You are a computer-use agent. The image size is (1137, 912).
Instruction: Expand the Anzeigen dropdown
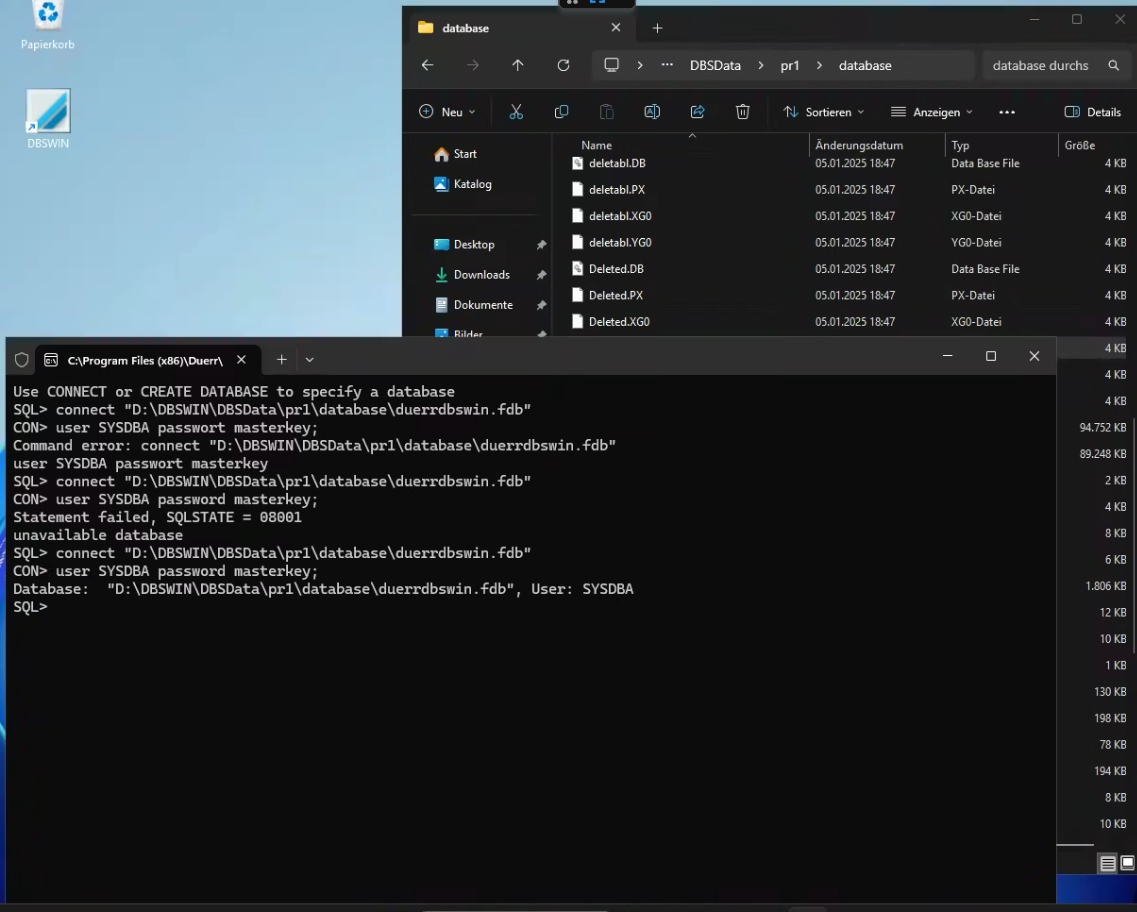coord(930,111)
